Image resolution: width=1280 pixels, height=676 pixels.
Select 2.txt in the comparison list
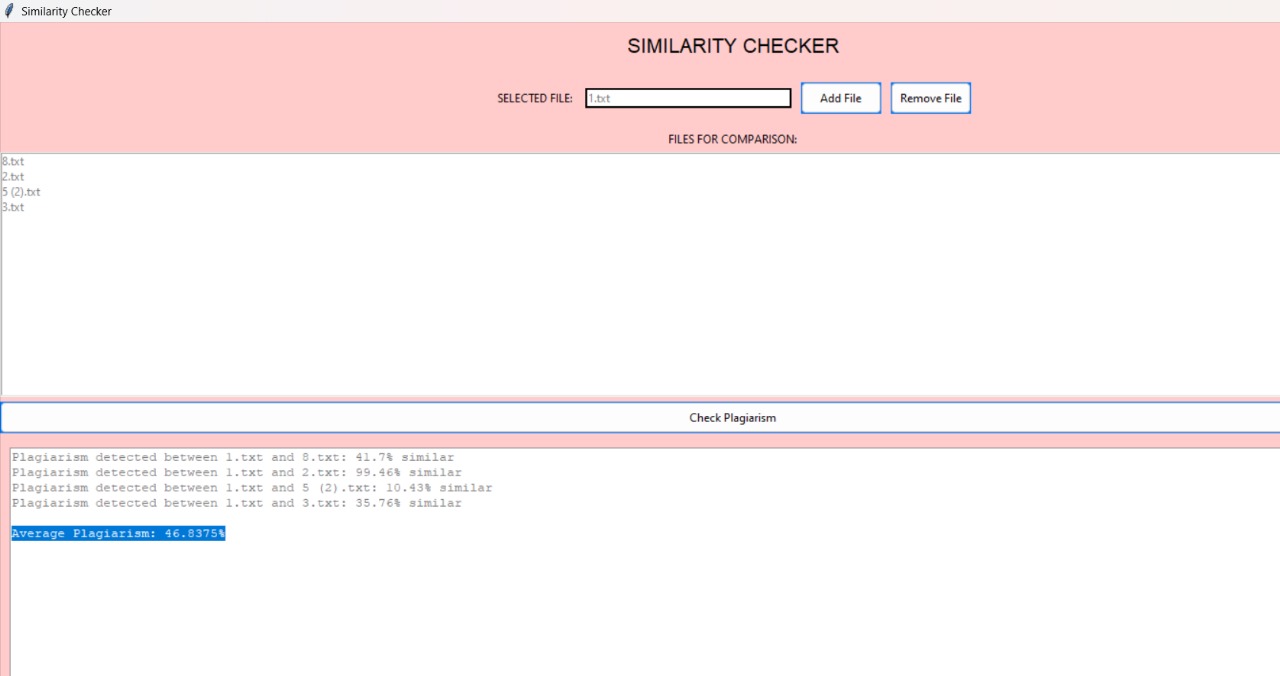[13, 177]
